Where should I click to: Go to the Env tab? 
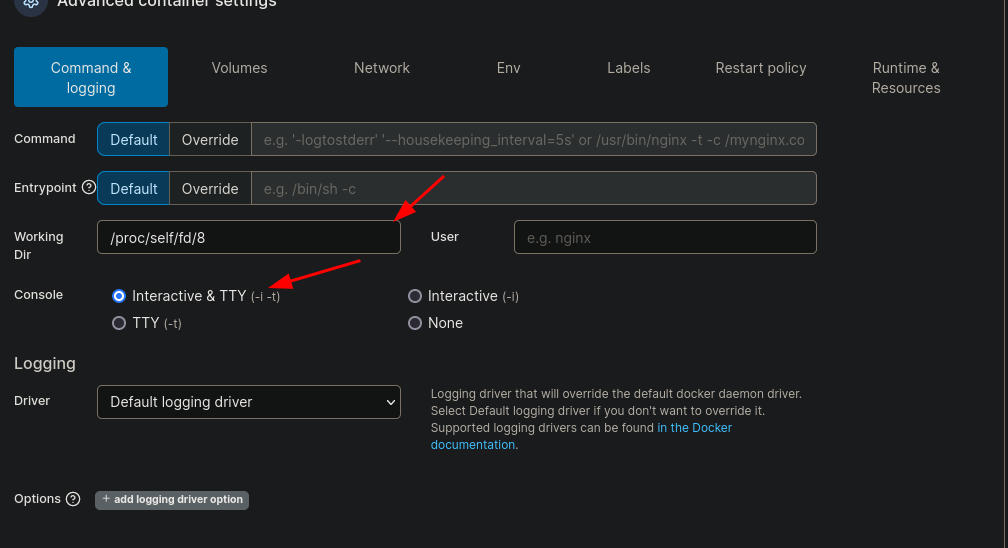(x=508, y=68)
